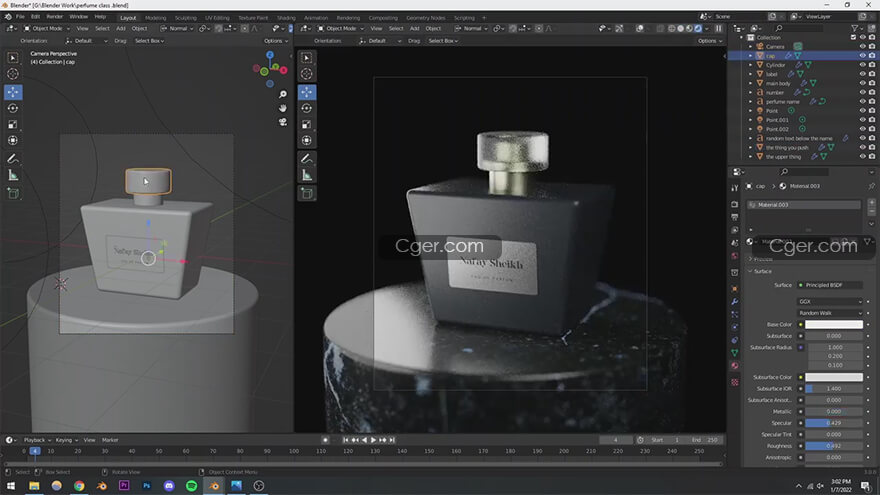Open the GGX distribution dropdown

tap(830, 301)
